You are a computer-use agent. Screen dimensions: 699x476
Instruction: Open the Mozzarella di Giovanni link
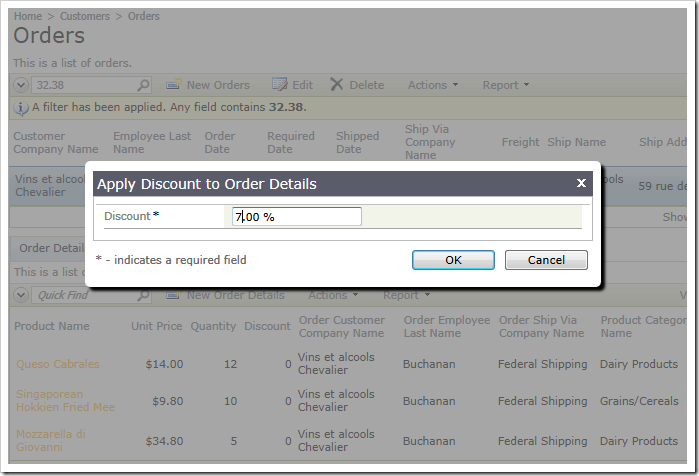(51, 440)
